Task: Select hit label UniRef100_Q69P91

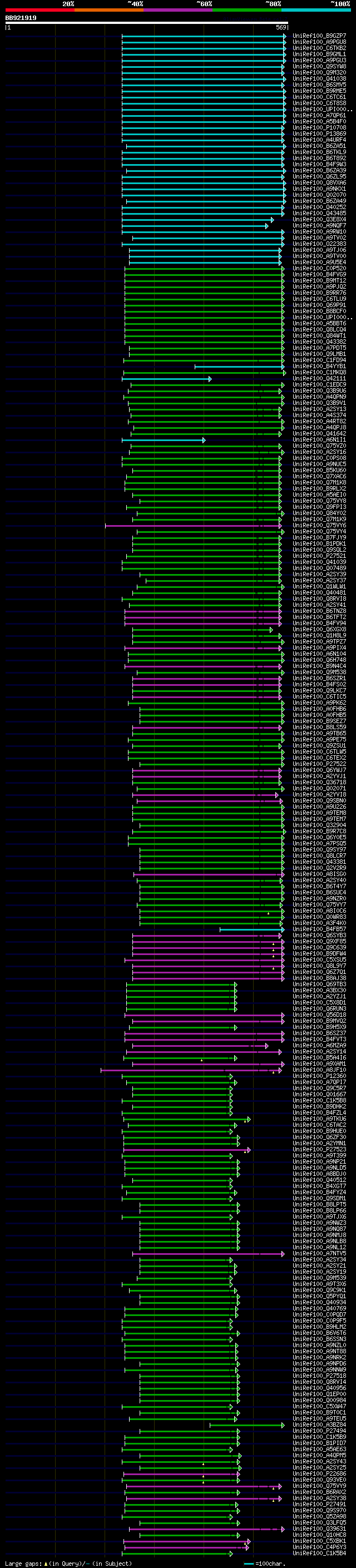Action: coord(319,305)
